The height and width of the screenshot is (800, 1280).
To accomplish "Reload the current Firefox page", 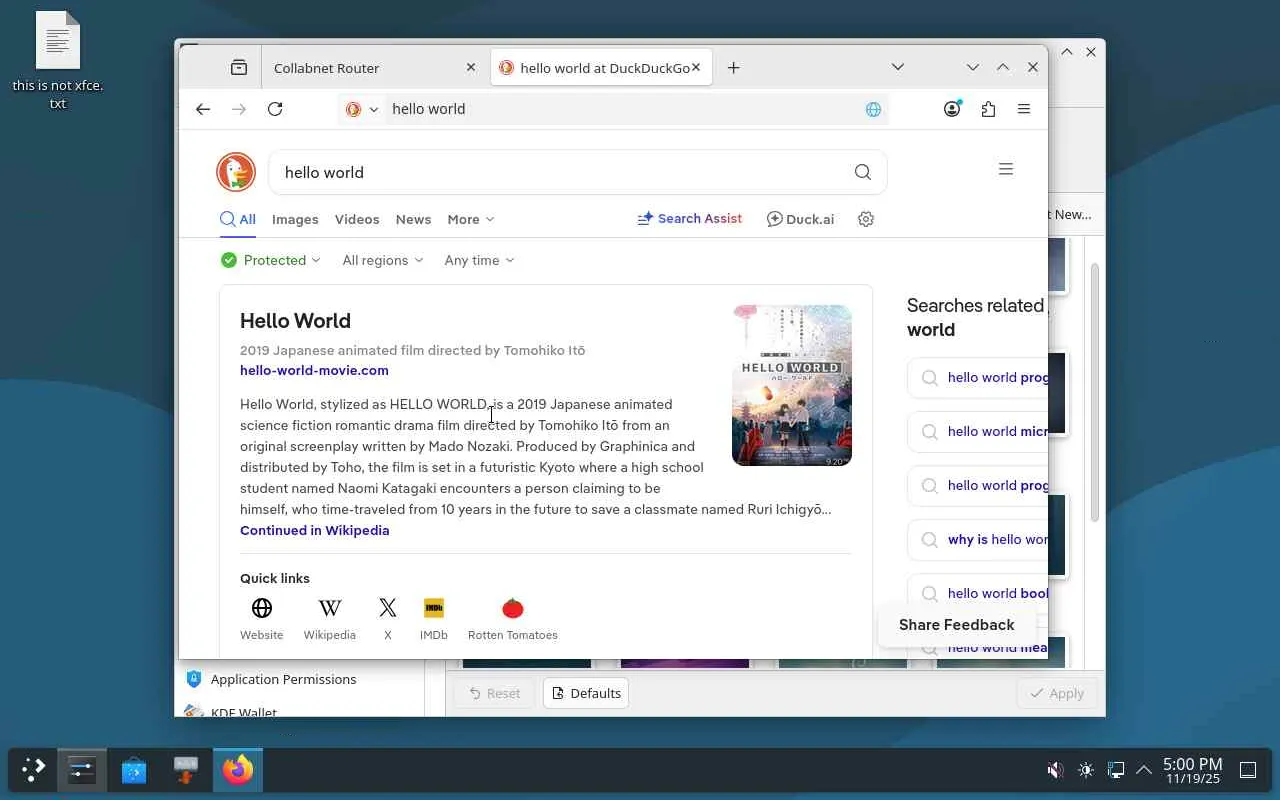I will pyautogui.click(x=275, y=109).
